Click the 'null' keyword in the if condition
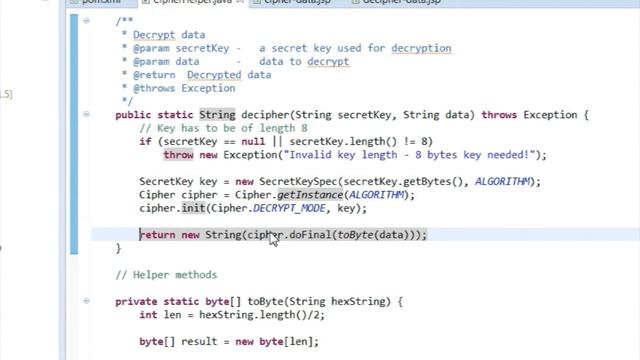640x360 pixels. coord(253,142)
